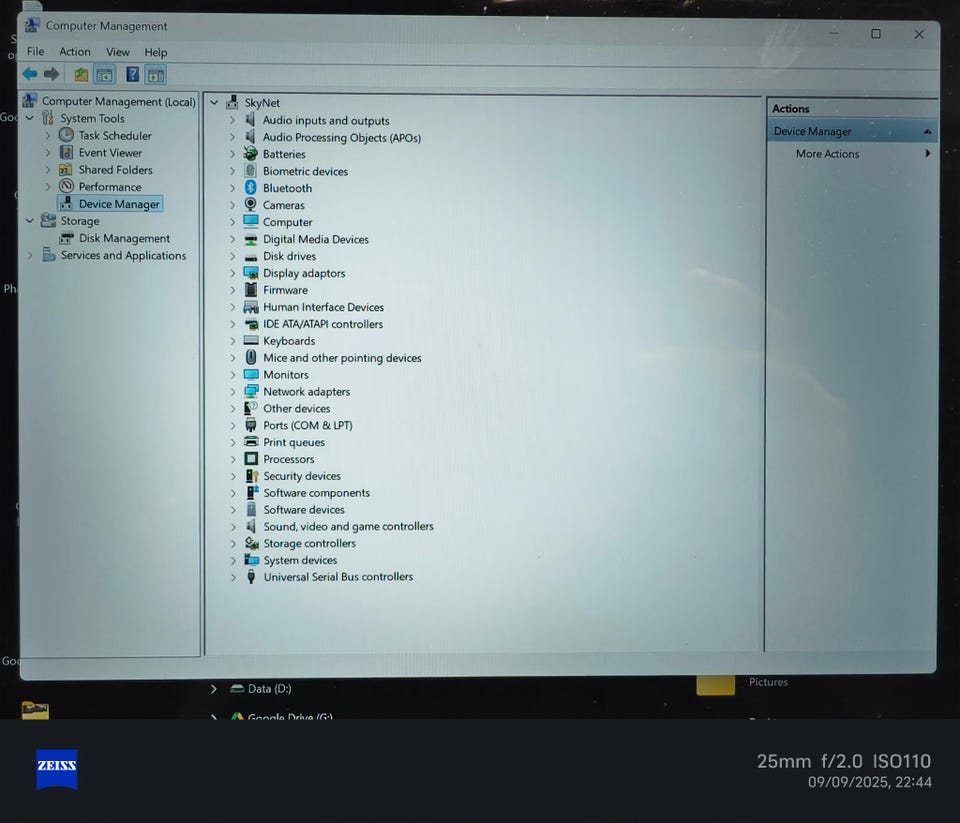Select Computer Management (Local) root
This screenshot has width=960, height=823.
coord(118,101)
